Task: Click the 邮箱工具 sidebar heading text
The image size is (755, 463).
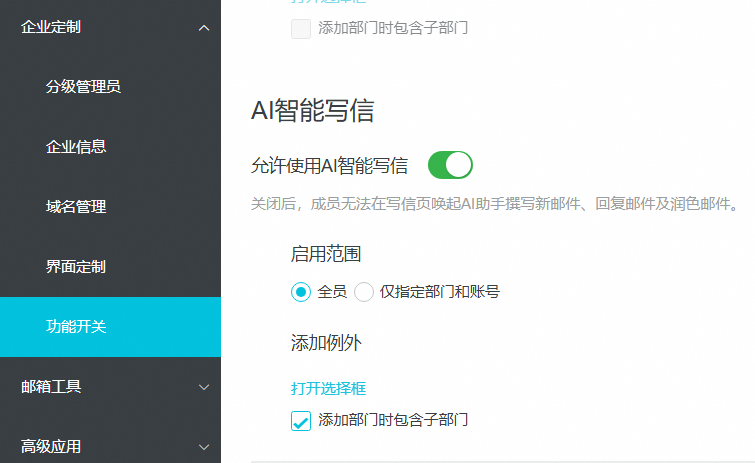Action: pyautogui.click(x=51, y=387)
